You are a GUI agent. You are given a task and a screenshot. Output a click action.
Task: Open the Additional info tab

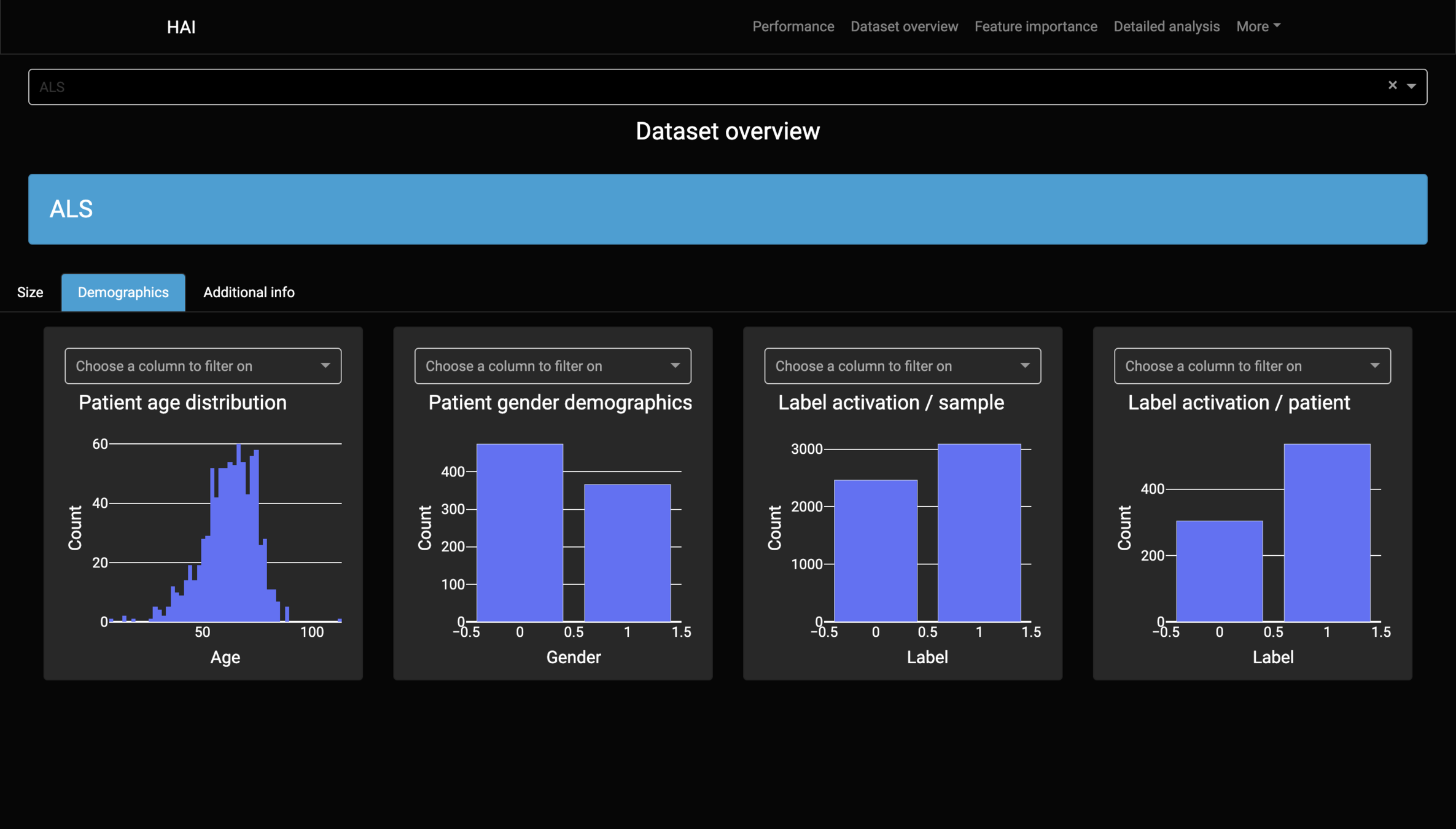[249, 292]
